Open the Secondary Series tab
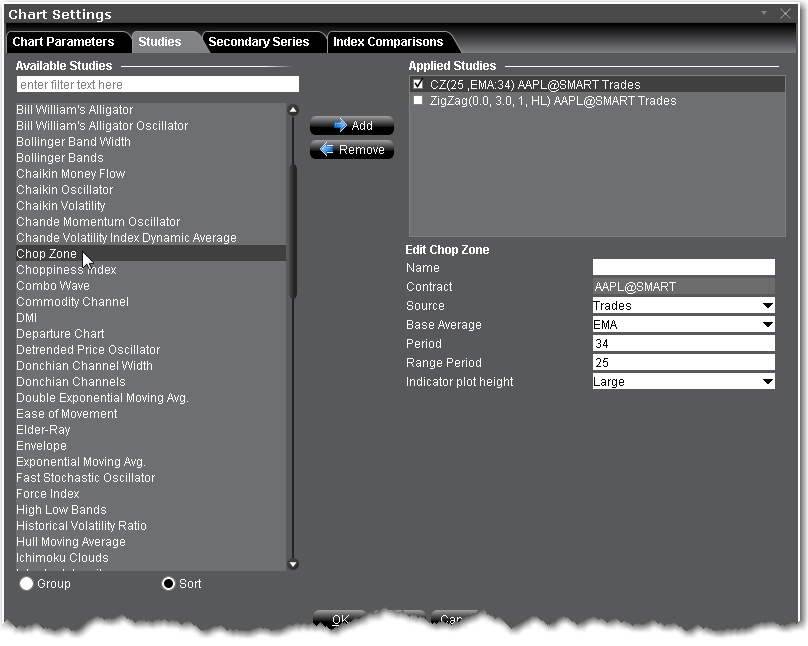 pyautogui.click(x=258, y=42)
